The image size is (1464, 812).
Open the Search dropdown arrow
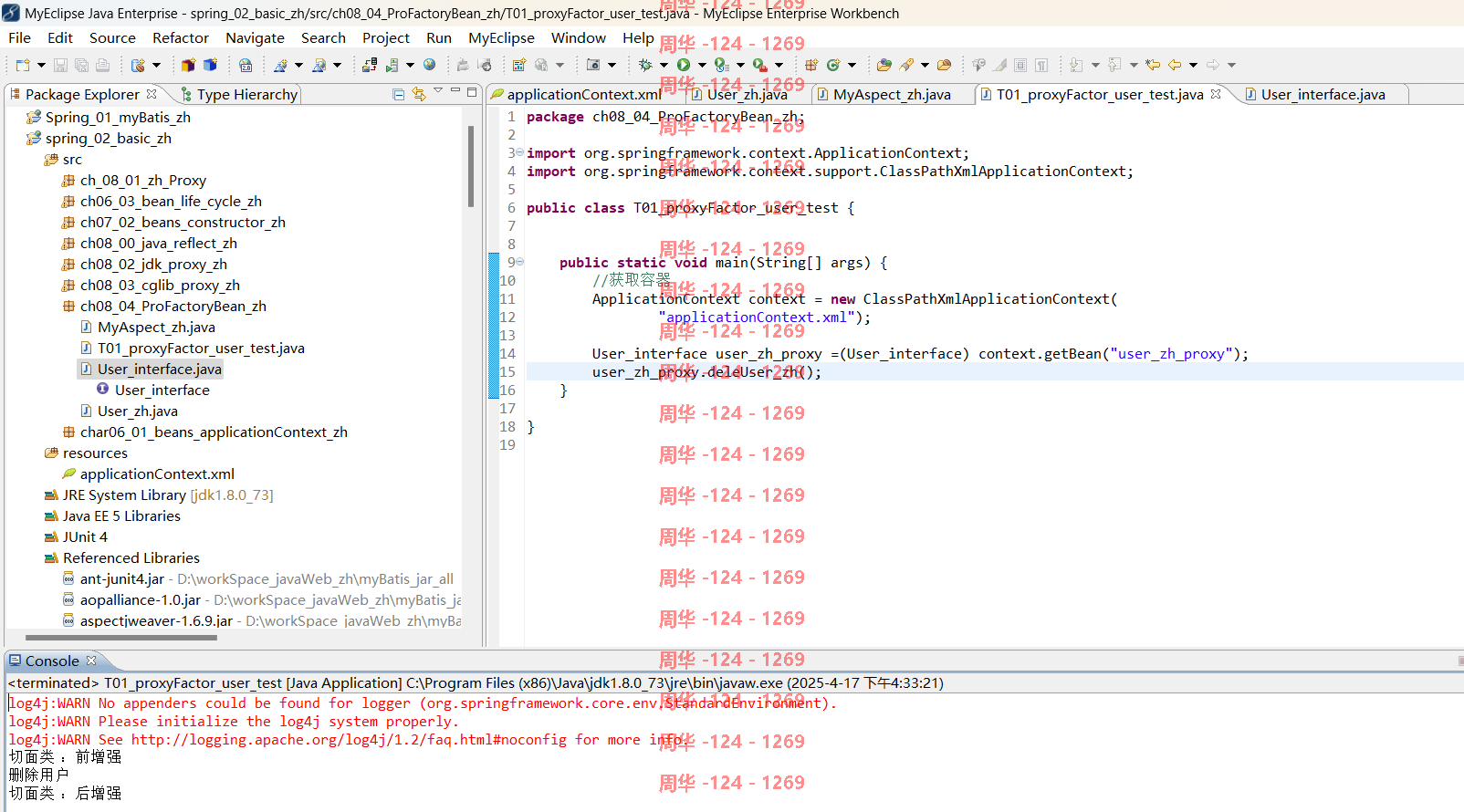pos(925,65)
